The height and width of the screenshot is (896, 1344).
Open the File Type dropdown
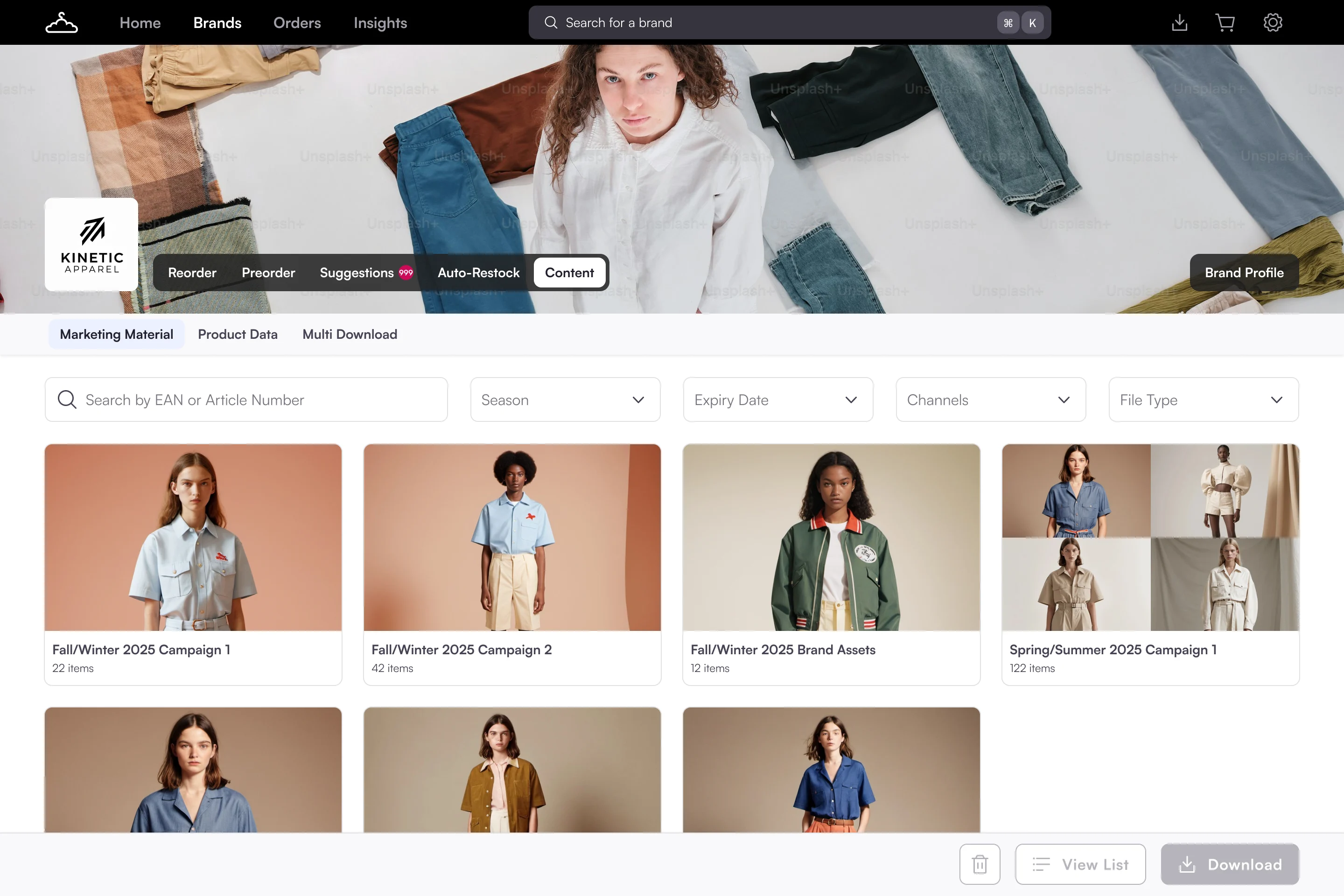[x=1204, y=399]
